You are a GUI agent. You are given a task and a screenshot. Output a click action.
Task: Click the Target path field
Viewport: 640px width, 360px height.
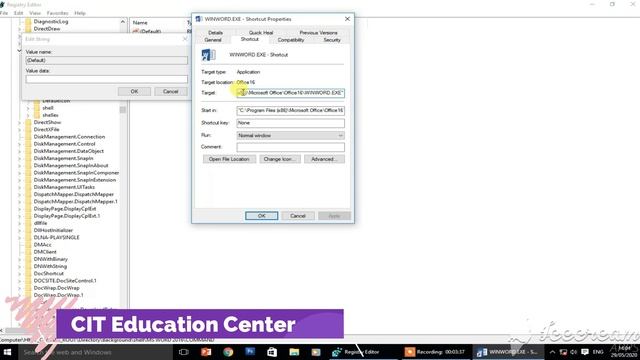(290, 93)
